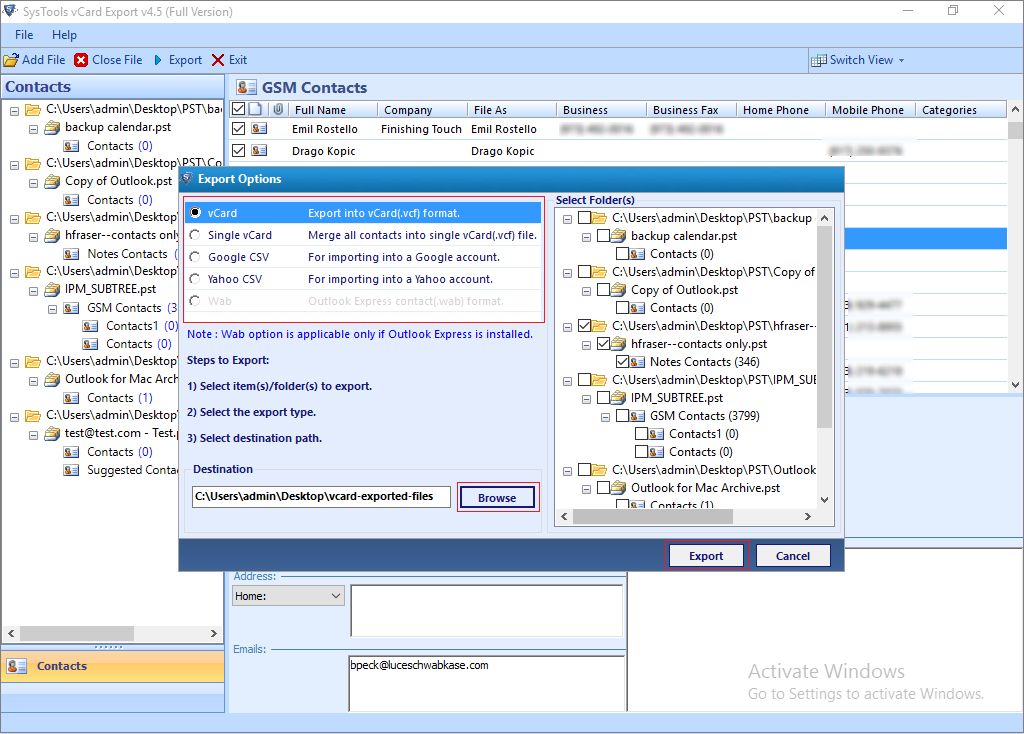This screenshot has height=734, width=1024.
Task: Click the IPM_SUBTREE.pst file icon in left tree
Action: coord(52,289)
